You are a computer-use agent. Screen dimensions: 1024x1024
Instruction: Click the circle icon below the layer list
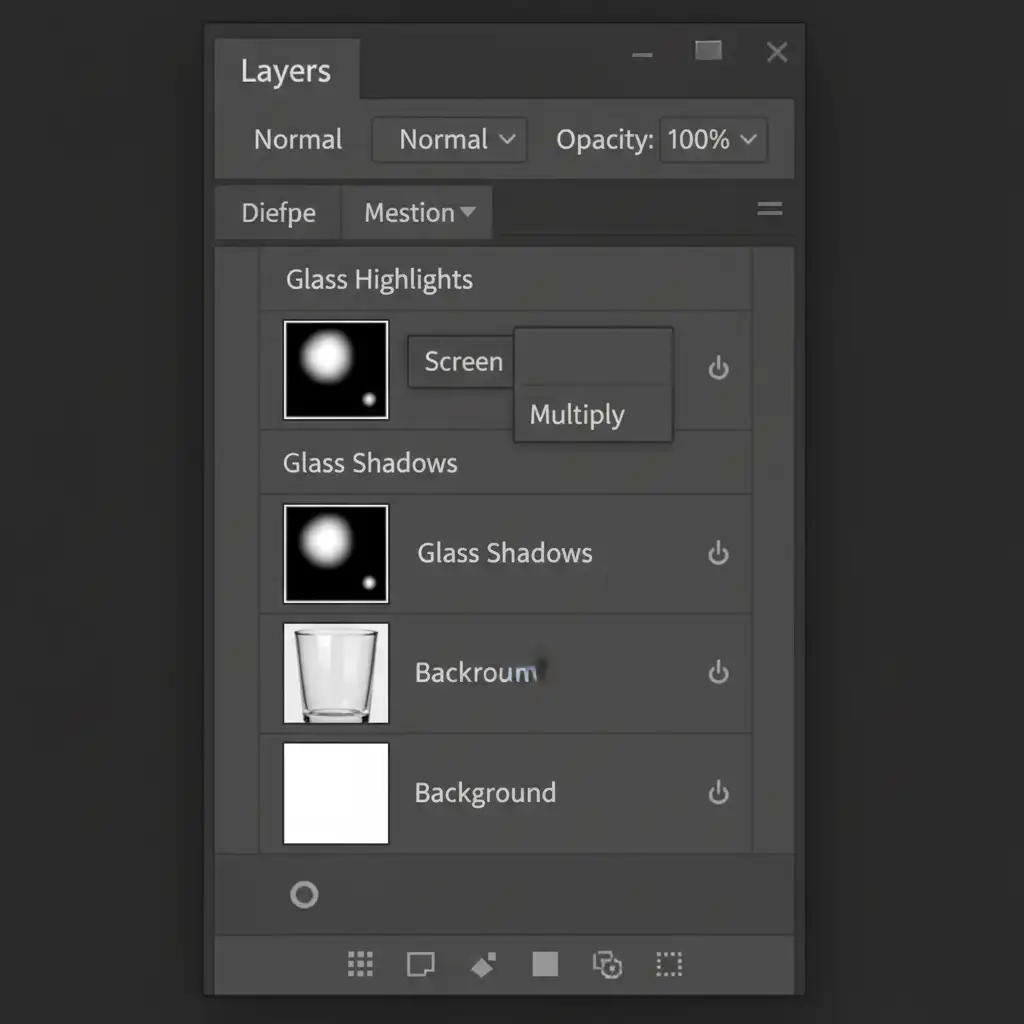pos(304,895)
